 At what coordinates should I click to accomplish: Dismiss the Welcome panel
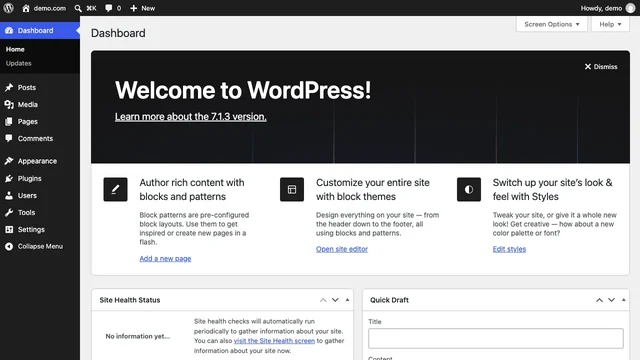pos(601,67)
